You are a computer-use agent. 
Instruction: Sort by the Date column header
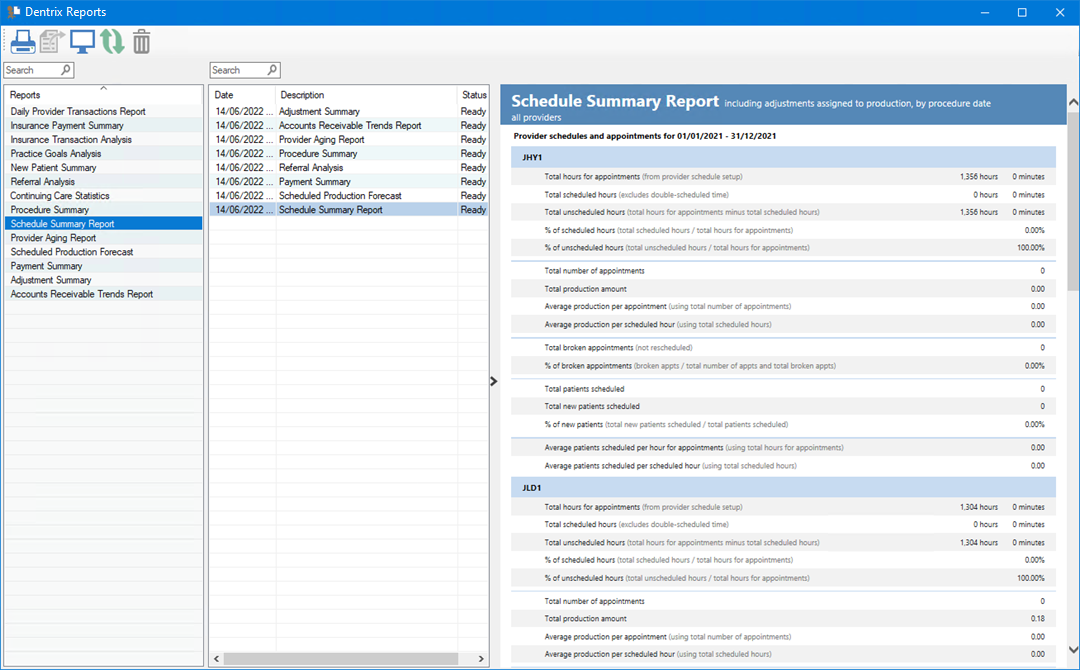pyautogui.click(x=242, y=95)
